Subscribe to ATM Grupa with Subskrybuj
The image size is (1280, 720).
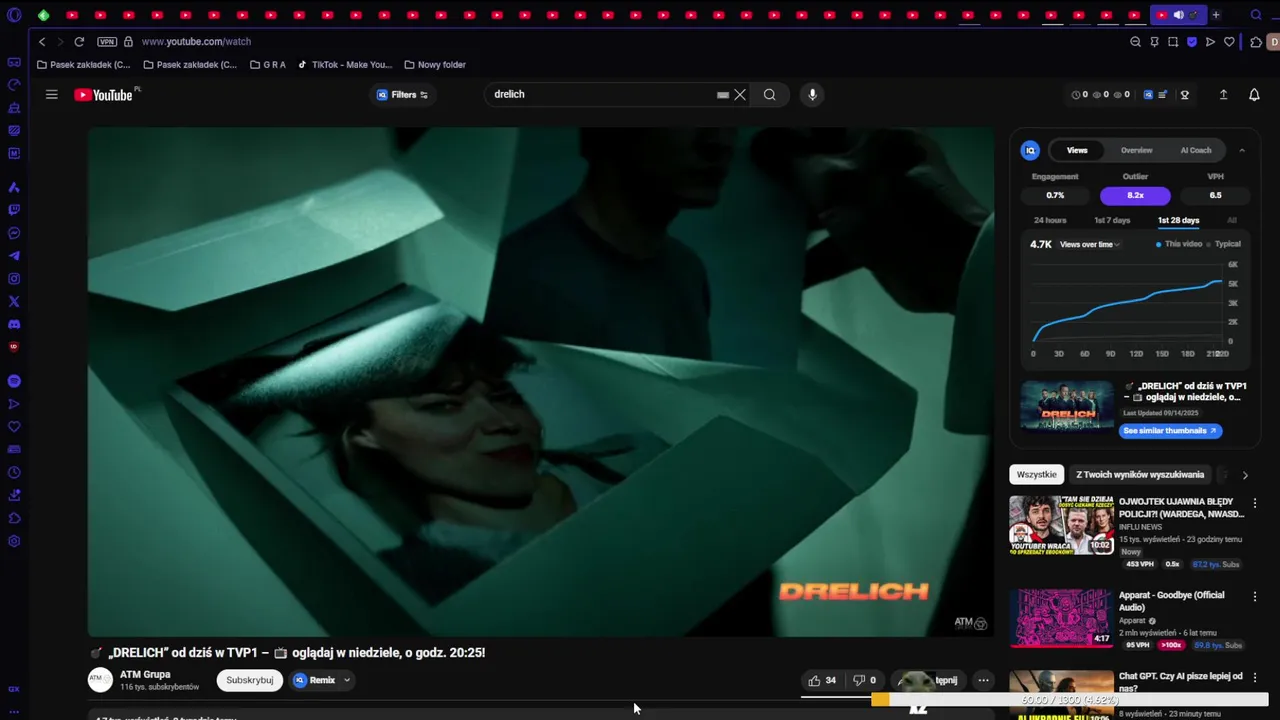click(250, 680)
